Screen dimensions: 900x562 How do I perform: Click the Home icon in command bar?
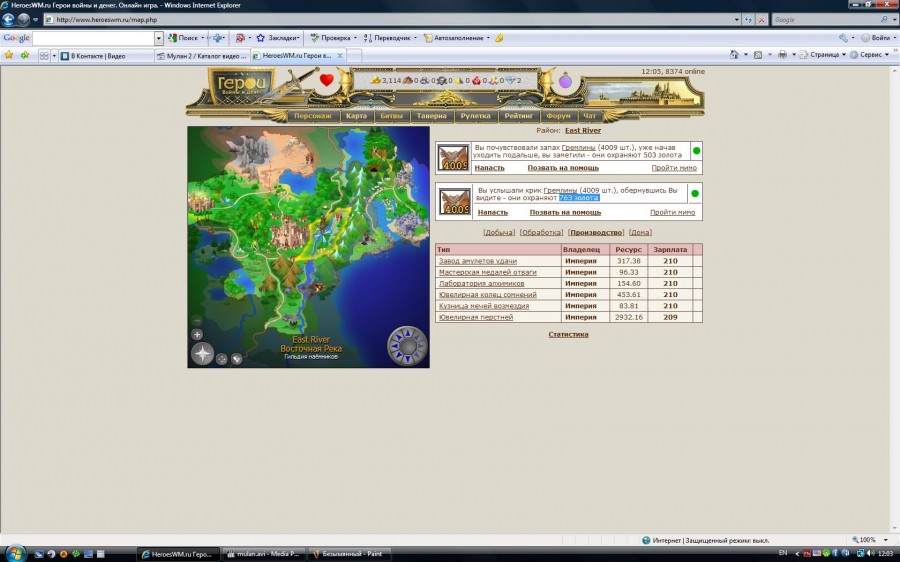[x=734, y=55]
